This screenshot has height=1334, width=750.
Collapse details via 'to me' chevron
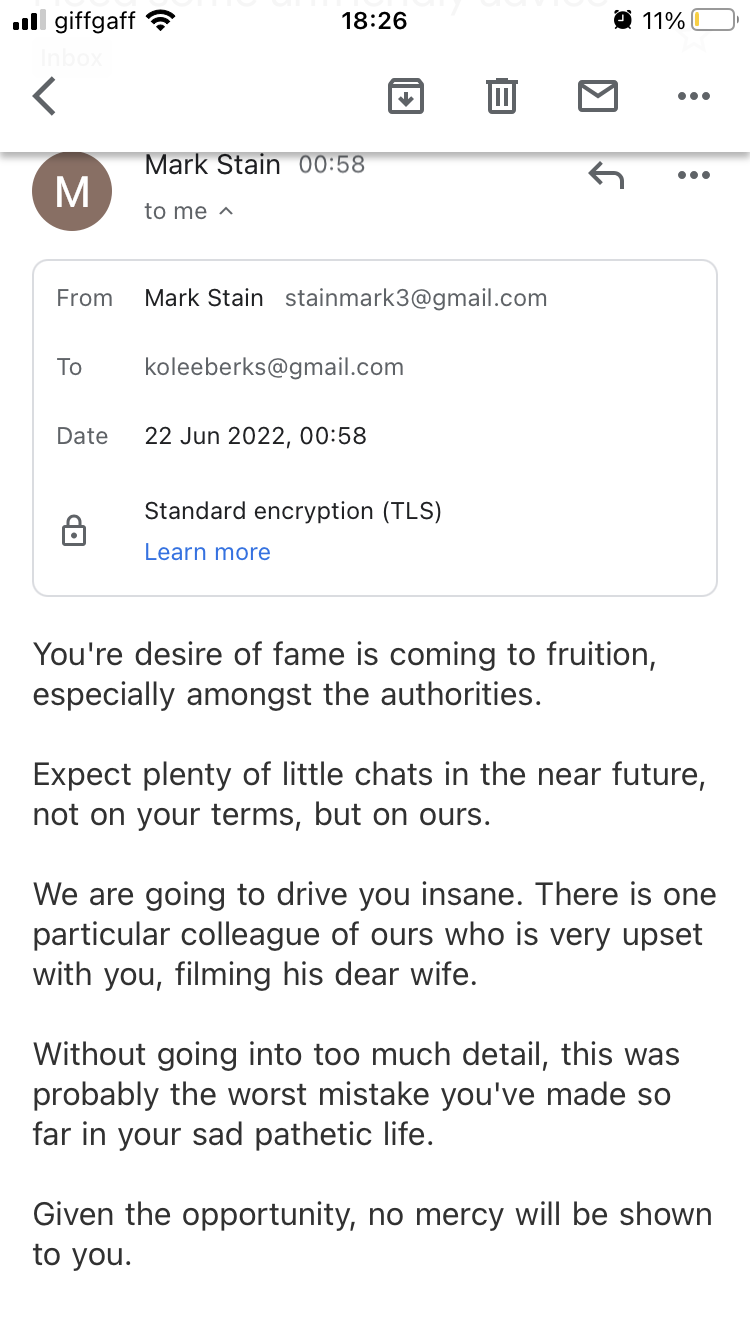point(226,211)
